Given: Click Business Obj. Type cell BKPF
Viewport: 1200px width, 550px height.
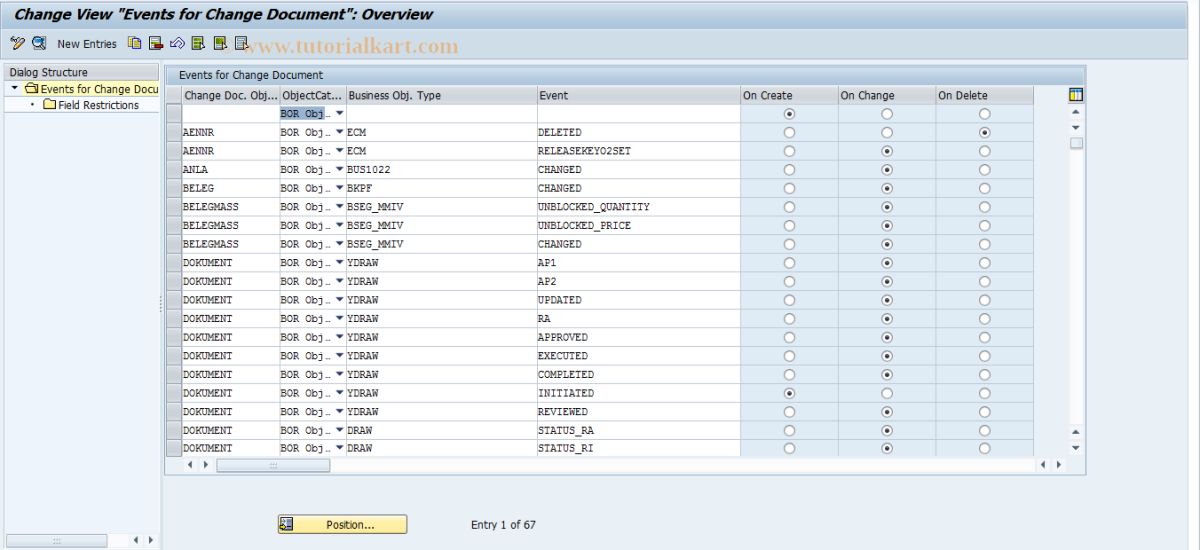Looking at the screenshot, I should 441,188.
